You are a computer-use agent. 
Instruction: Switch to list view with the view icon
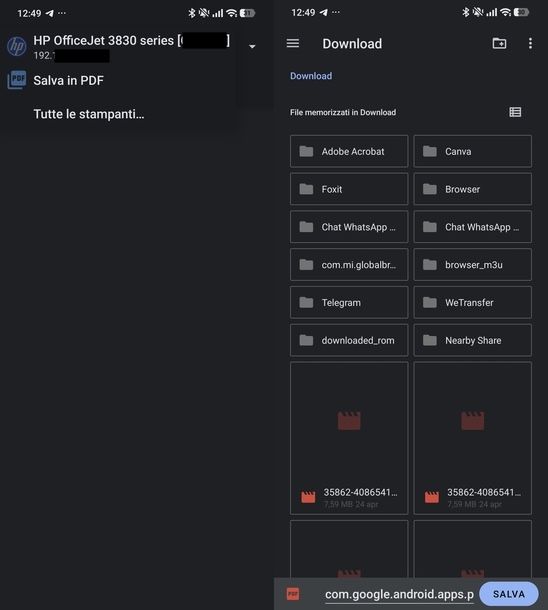[x=515, y=112]
